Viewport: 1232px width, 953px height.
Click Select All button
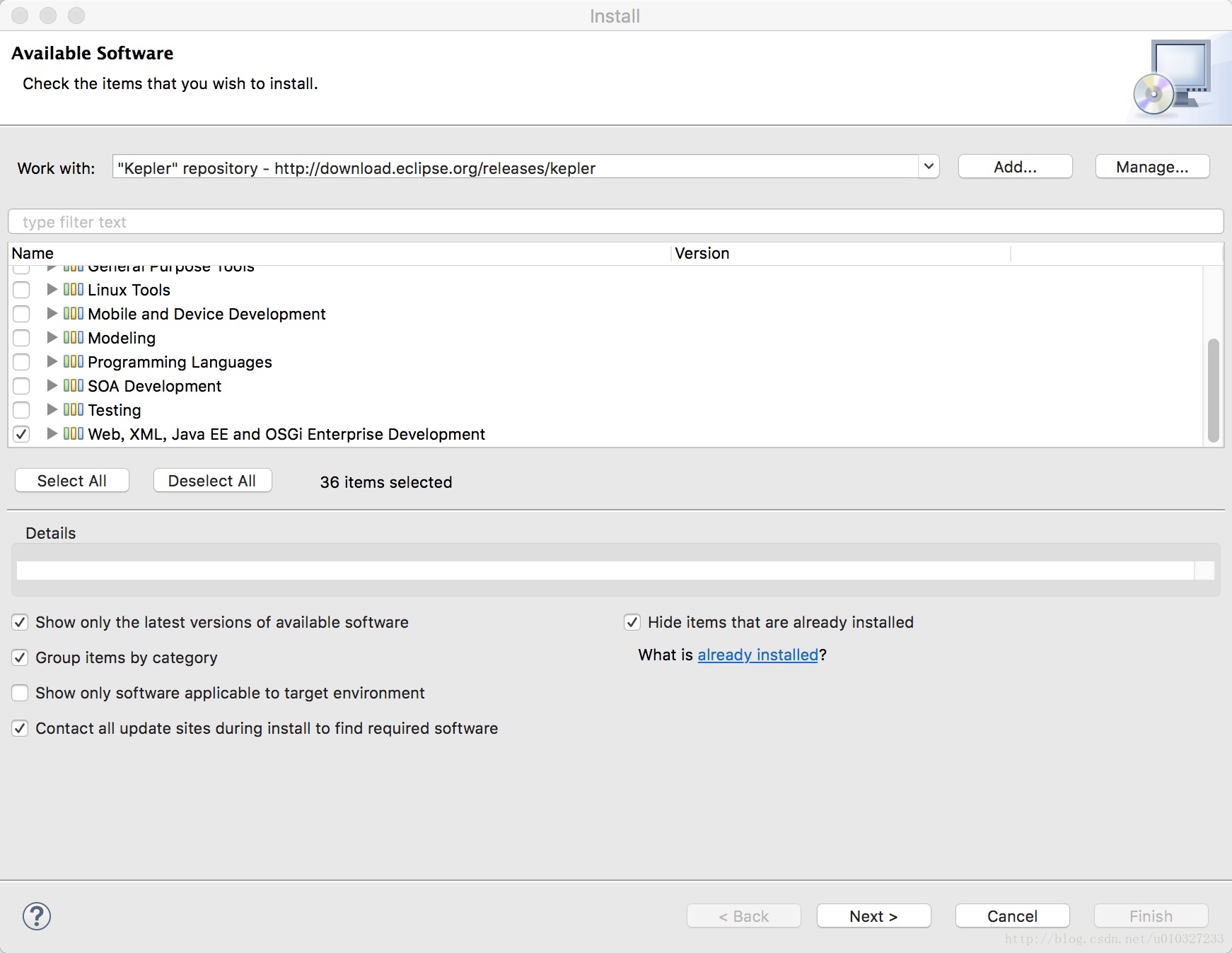tap(72, 481)
